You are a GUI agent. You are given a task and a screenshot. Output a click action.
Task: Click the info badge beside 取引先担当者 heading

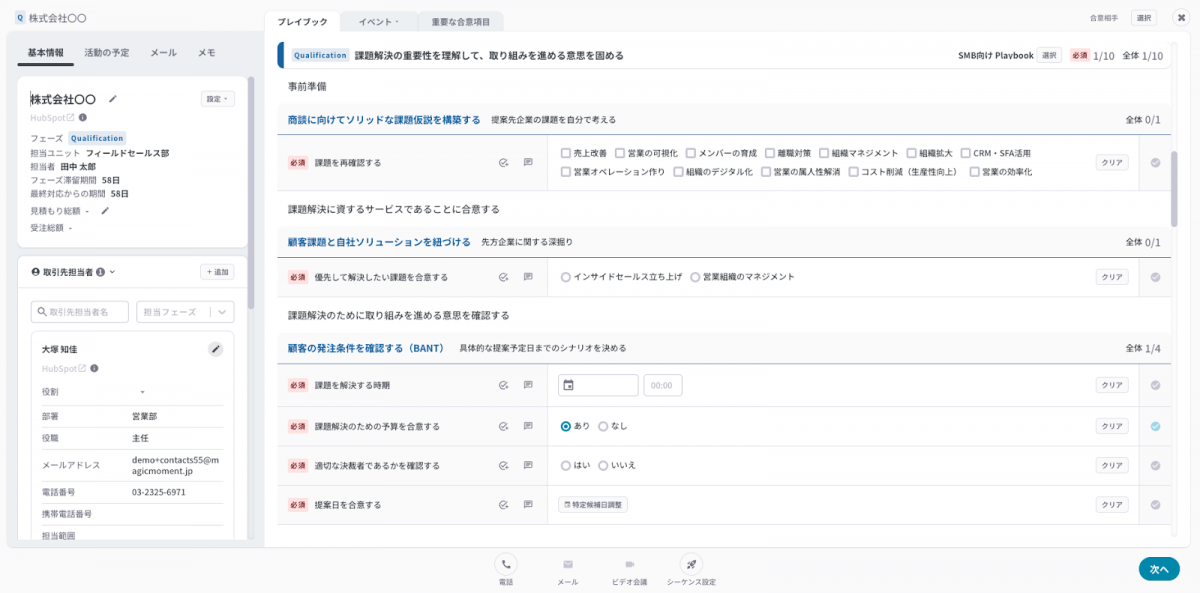point(100,272)
